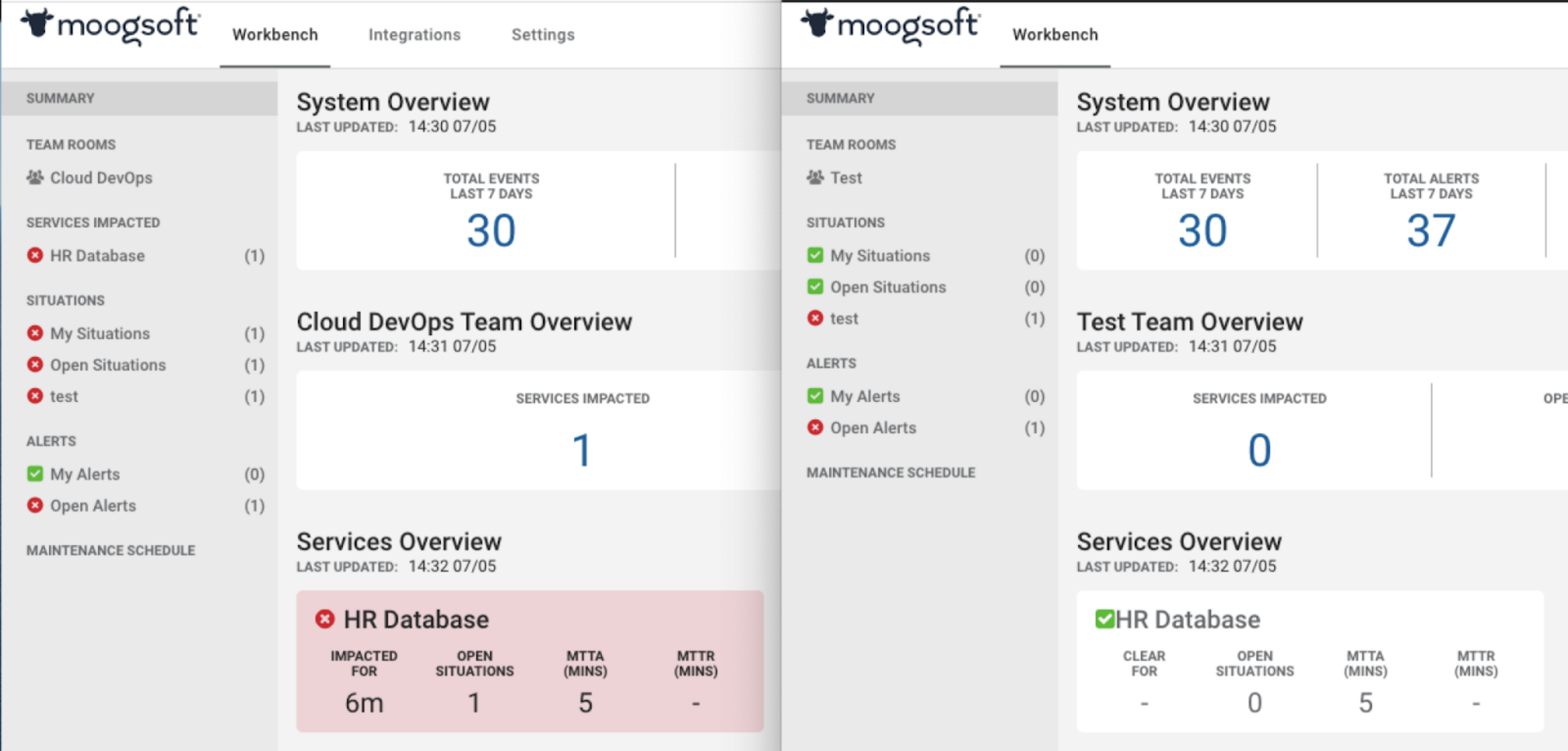Viewport: 1568px width, 751px height.
Task: Open My Alerts in left window
Action: coord(85,475)
